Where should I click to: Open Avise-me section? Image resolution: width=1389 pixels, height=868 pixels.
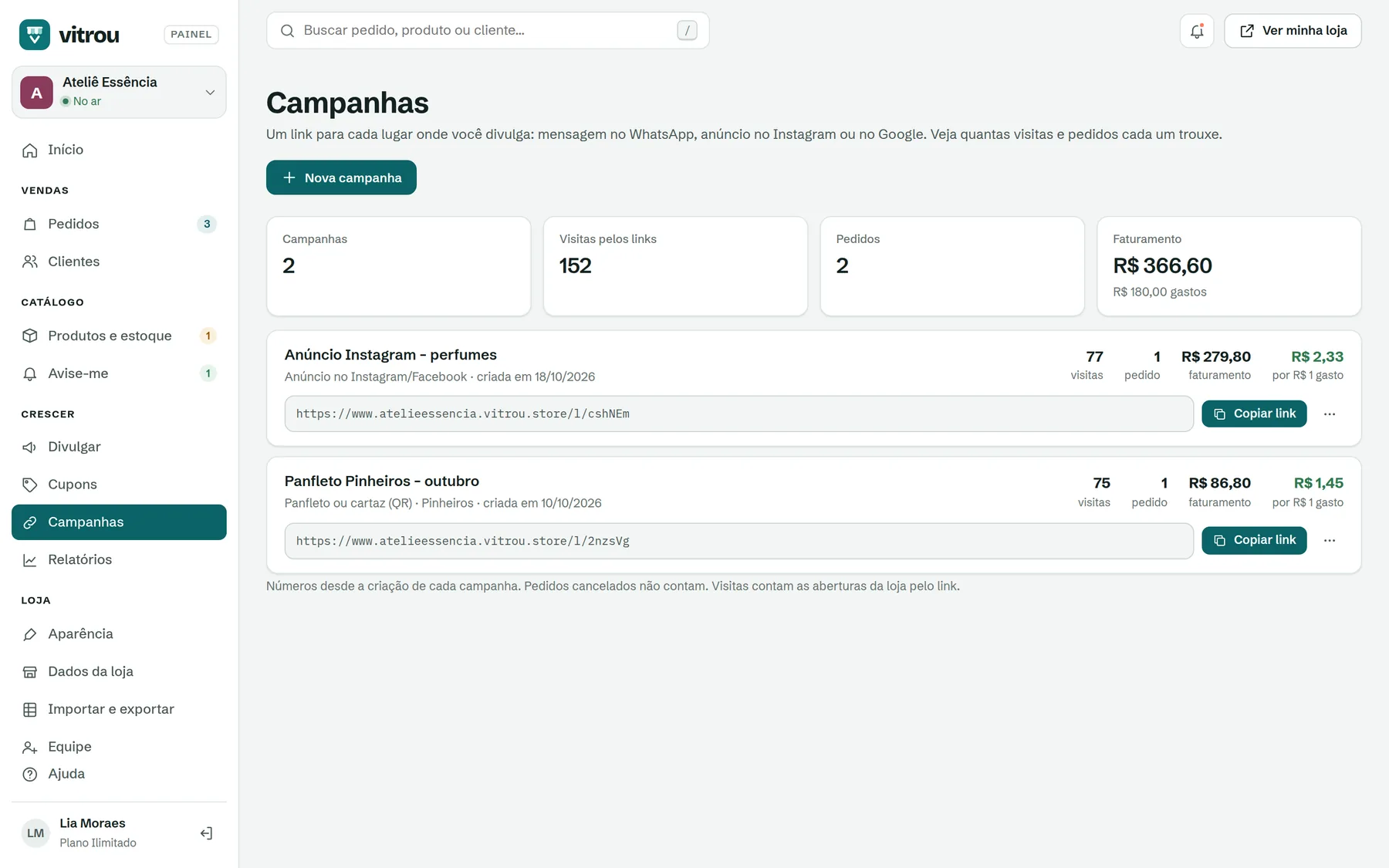coord(119,373)
